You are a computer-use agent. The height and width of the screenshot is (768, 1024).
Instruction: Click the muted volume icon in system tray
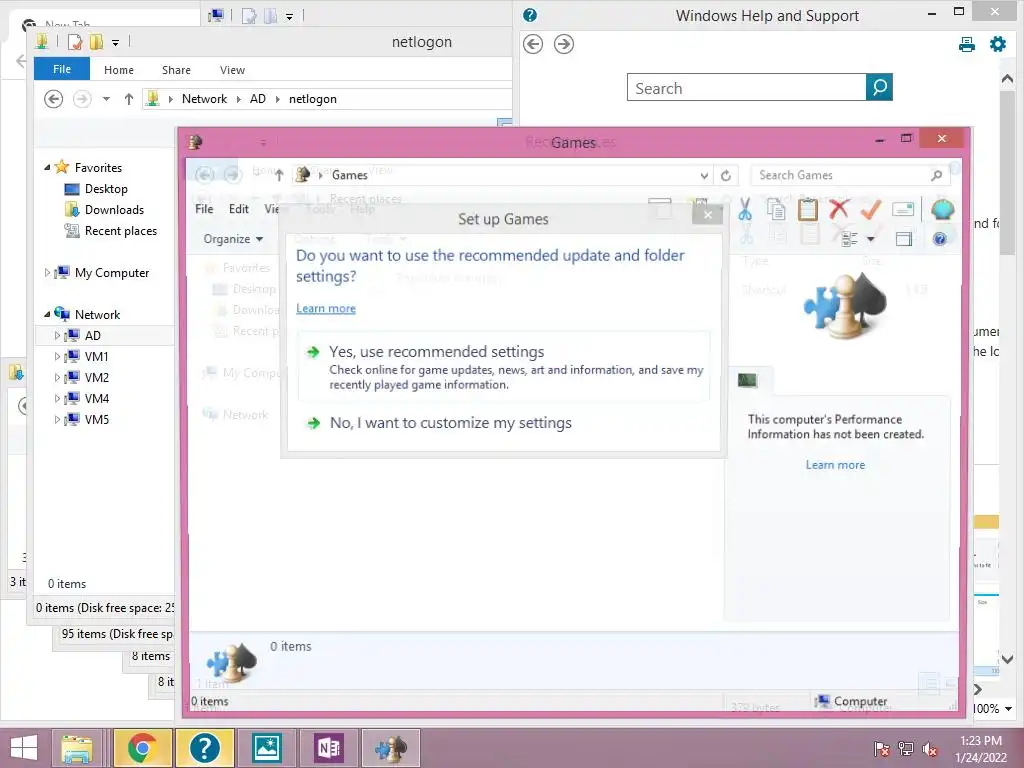[930, 749]
